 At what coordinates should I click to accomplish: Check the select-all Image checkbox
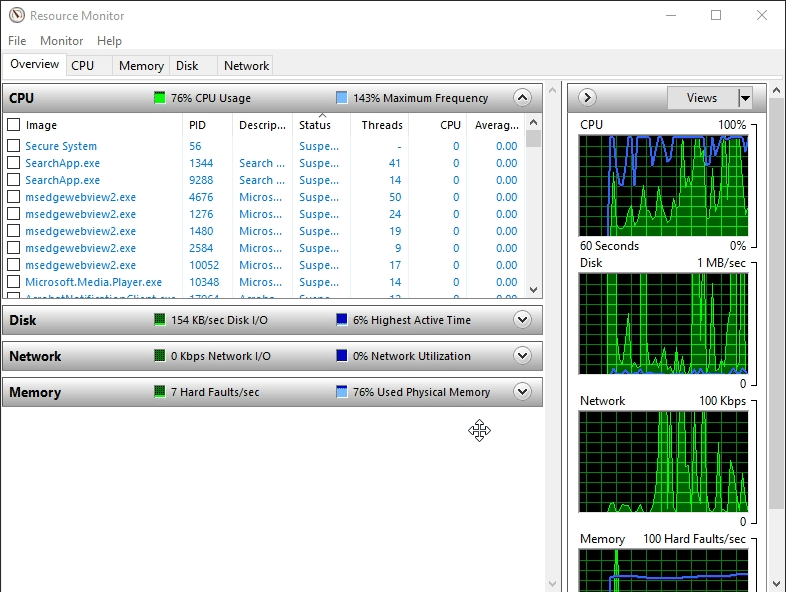(14, 124)
